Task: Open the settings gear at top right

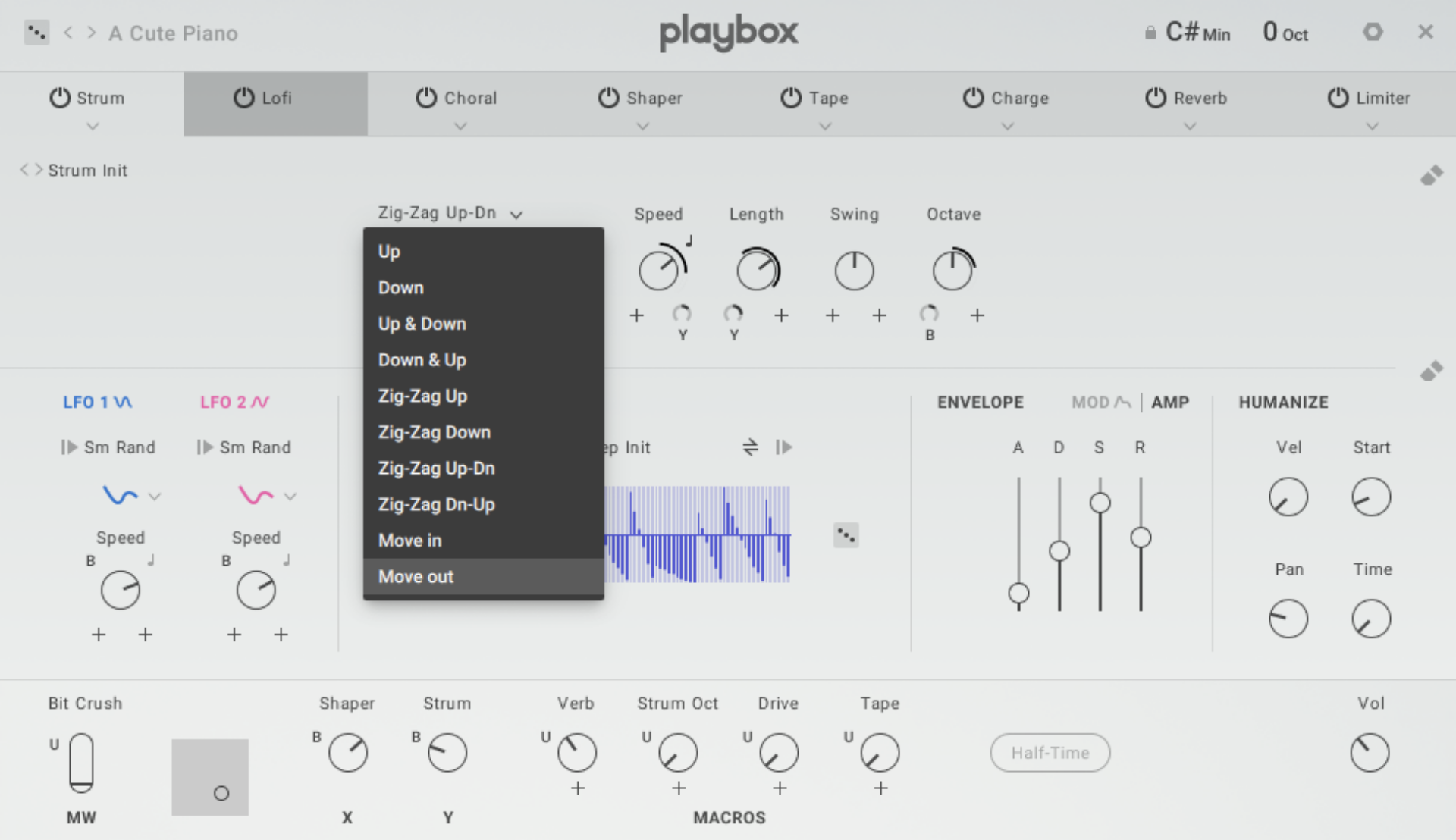Action: click(x=1373, y=32)
